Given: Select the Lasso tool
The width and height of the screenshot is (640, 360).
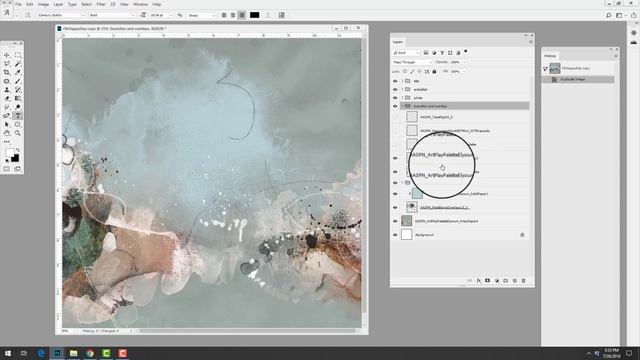Looking at the screenshot, I should click(7, 64).
